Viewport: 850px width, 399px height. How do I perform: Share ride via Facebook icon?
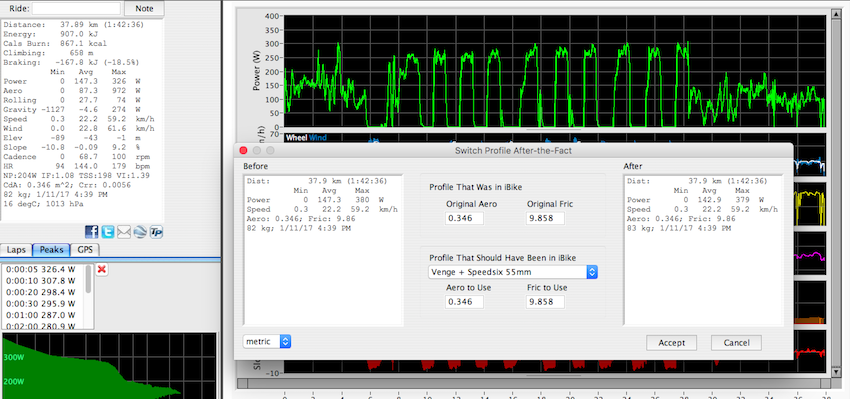point(92,233)
